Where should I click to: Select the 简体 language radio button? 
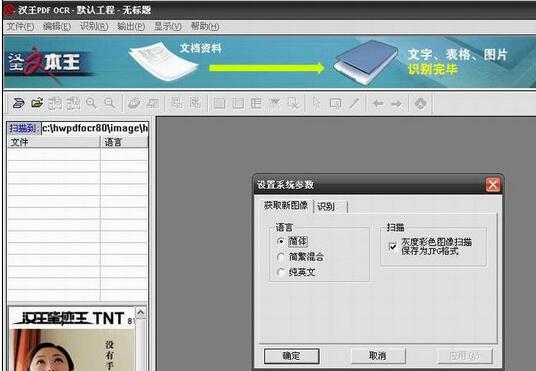pyautogui.click(x=281, y=241)
